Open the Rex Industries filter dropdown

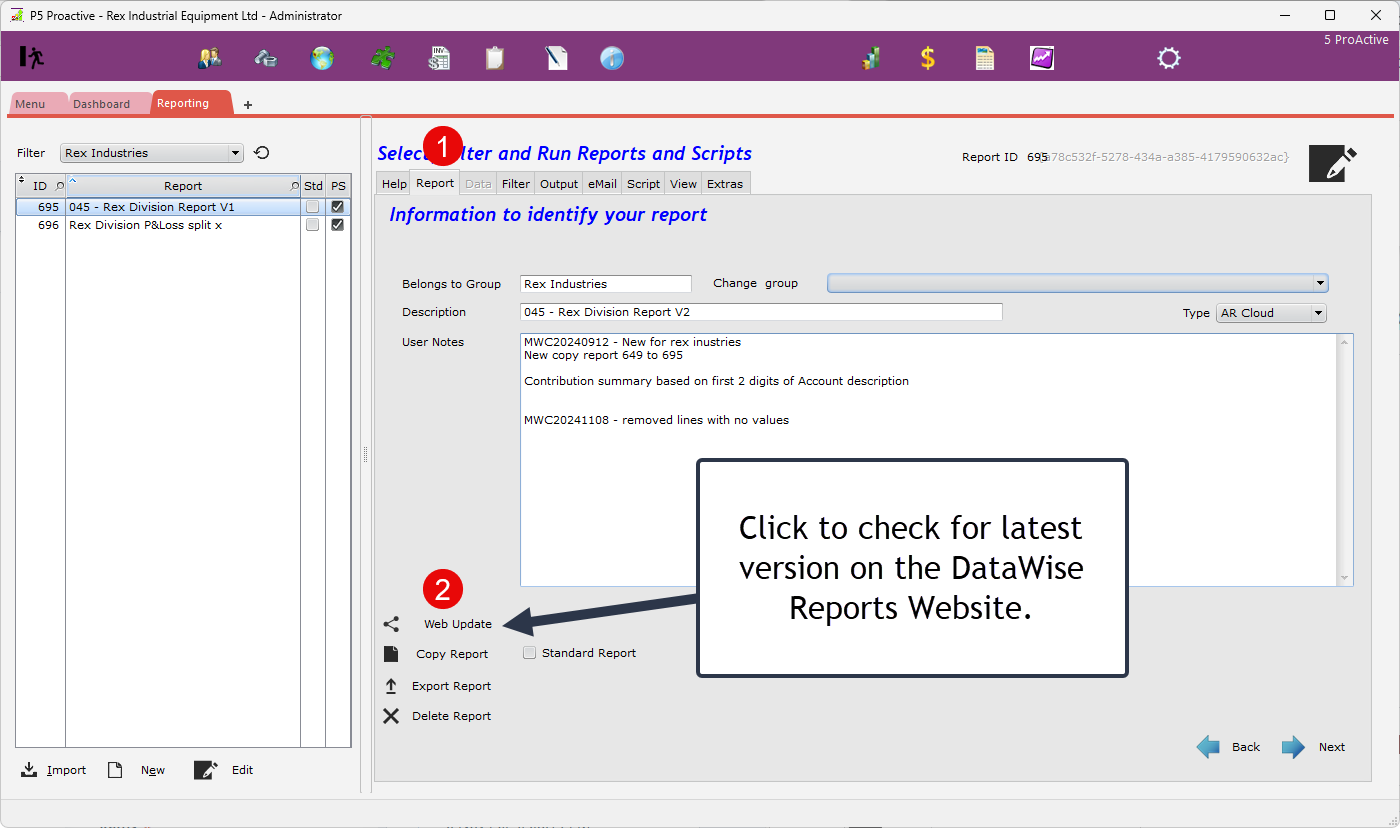(x=152, y=153)
